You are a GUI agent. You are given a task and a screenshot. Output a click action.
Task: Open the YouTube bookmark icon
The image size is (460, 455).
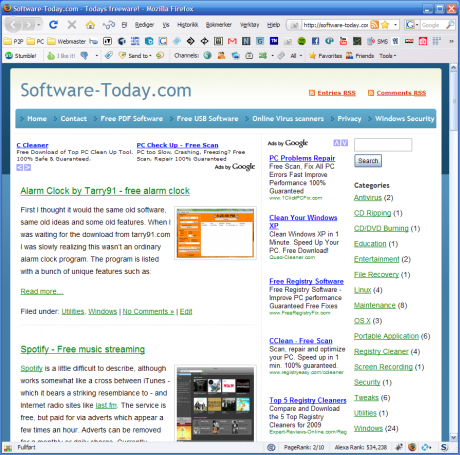pos(343,41)
